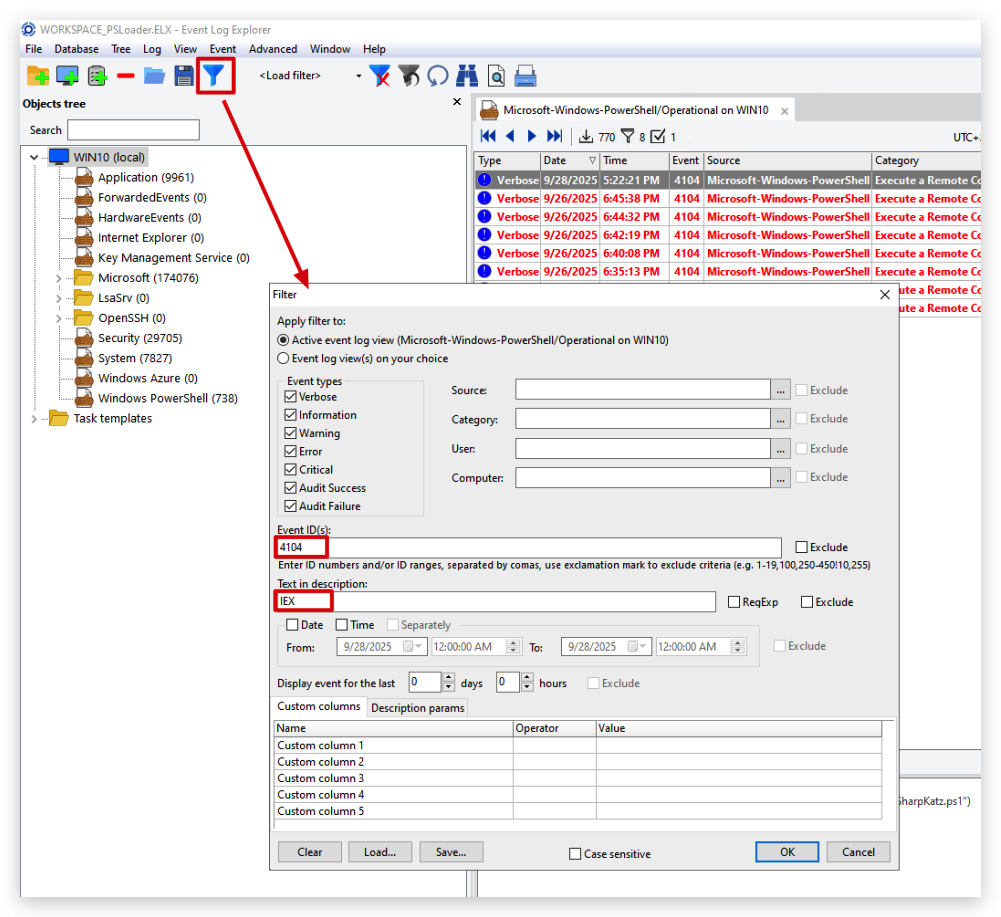Click the Clear button in Filter dialog
Image resolution: width=1001 pixels, height=917 pixels.
[310, 852]
